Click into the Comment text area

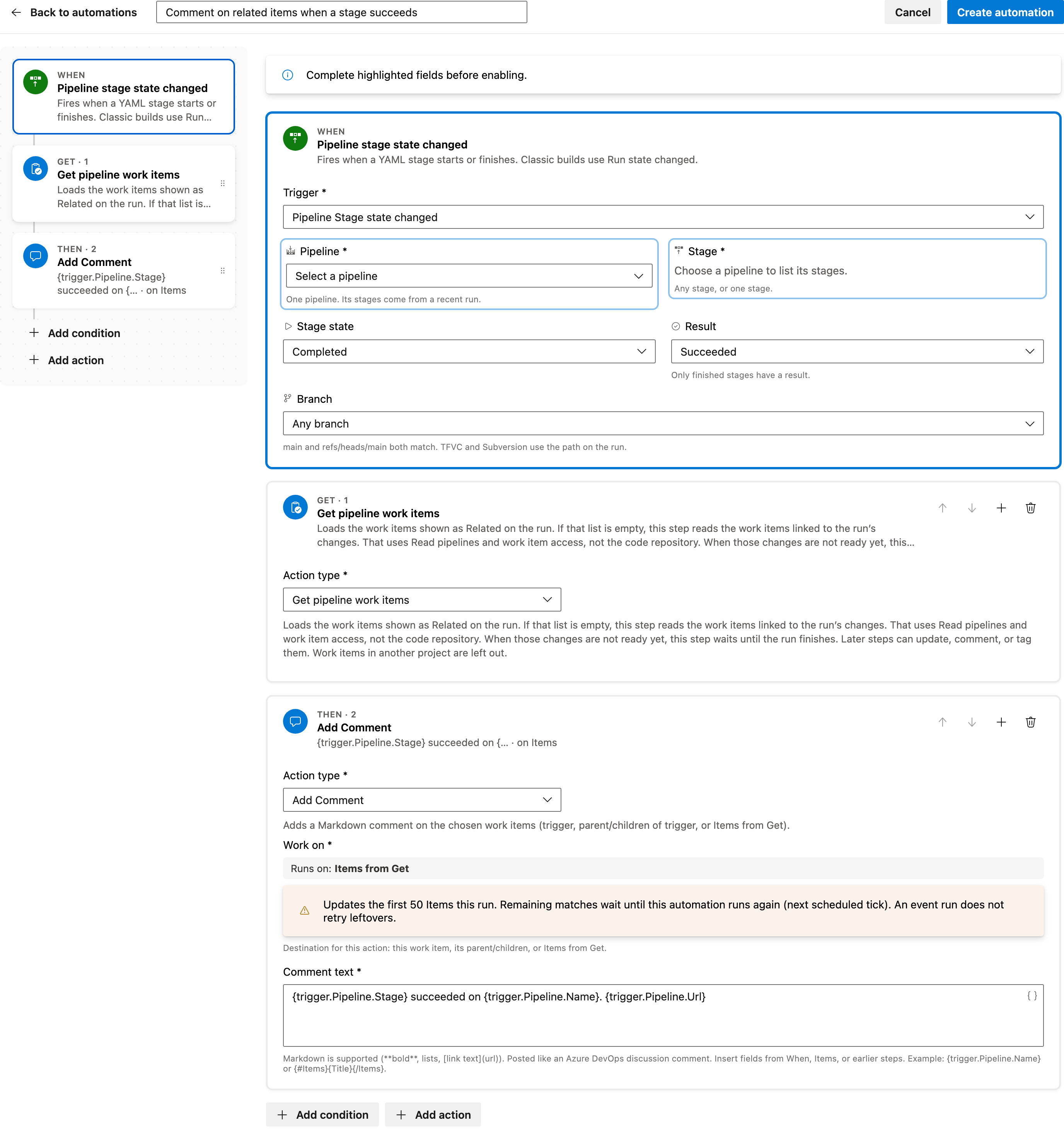663,1015
